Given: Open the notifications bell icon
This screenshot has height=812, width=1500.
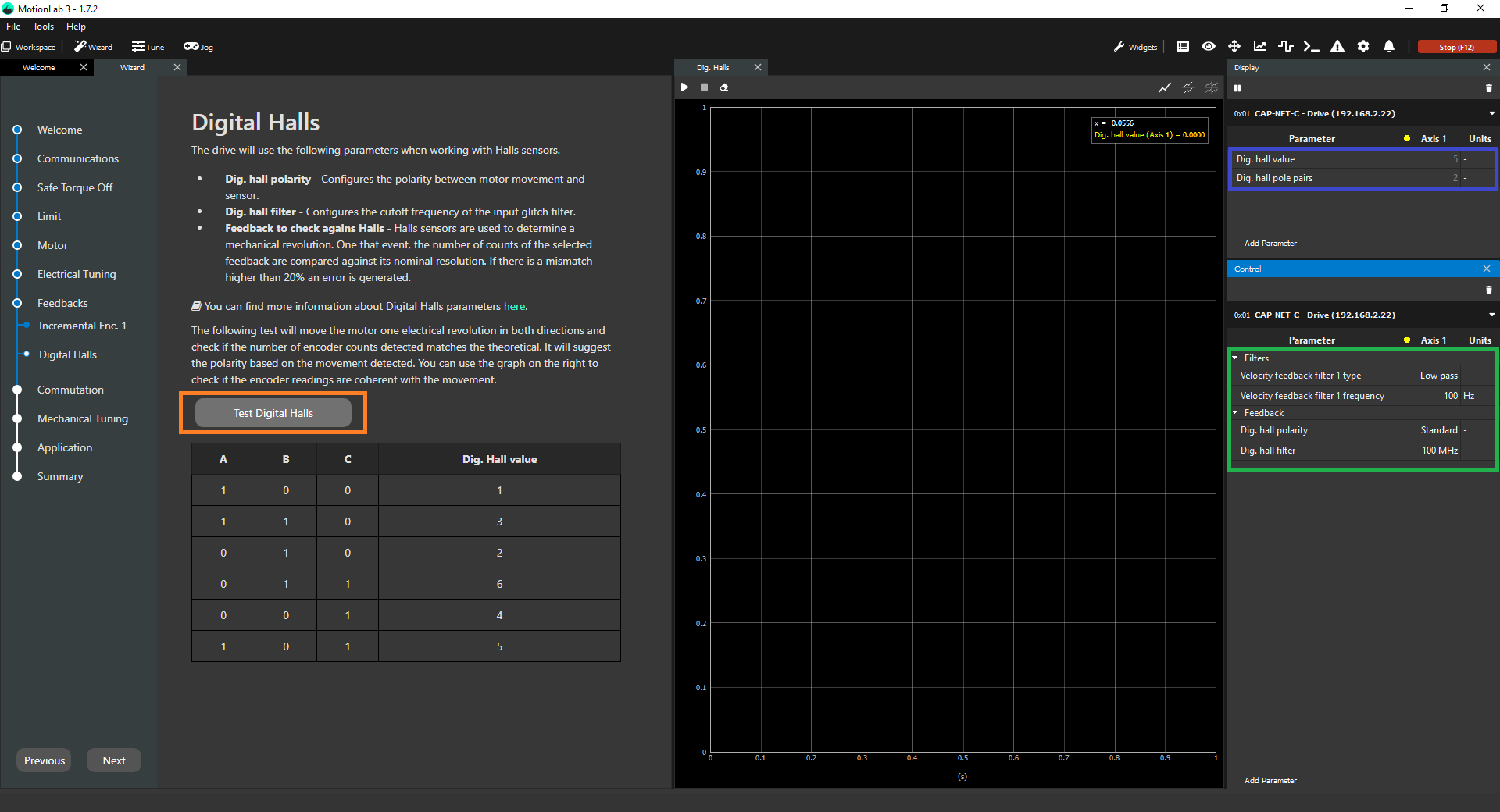Looking at the screenshot, I should [x=1389, y=47].
